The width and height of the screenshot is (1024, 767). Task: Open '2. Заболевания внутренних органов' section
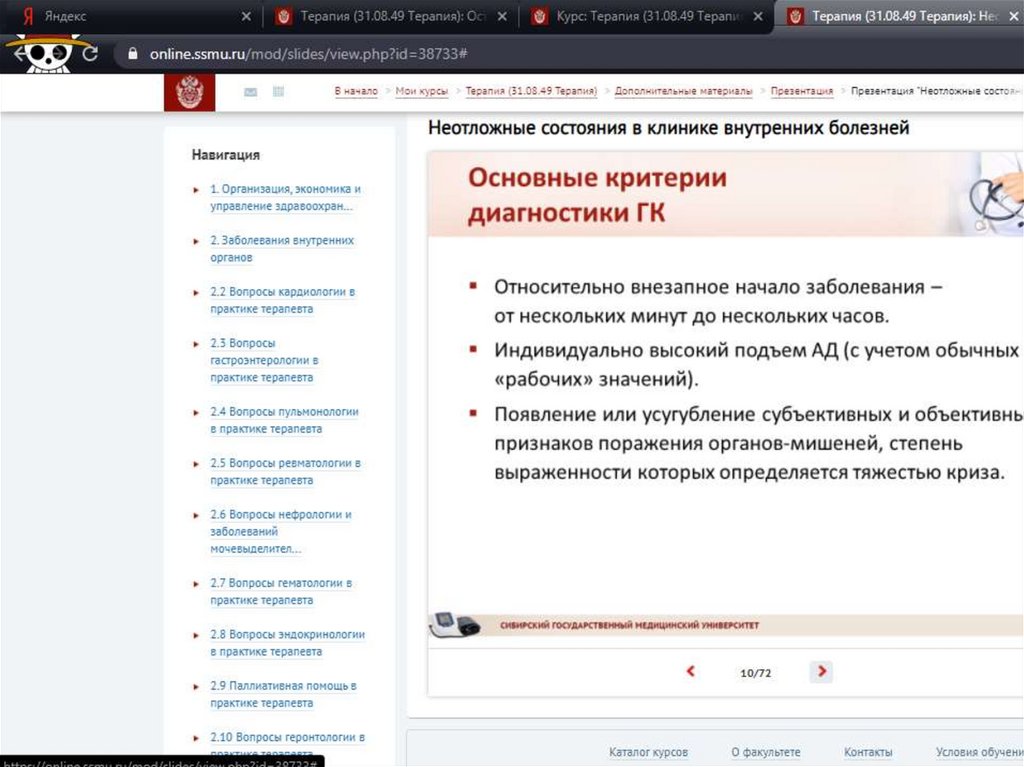[x=281, y=249]
